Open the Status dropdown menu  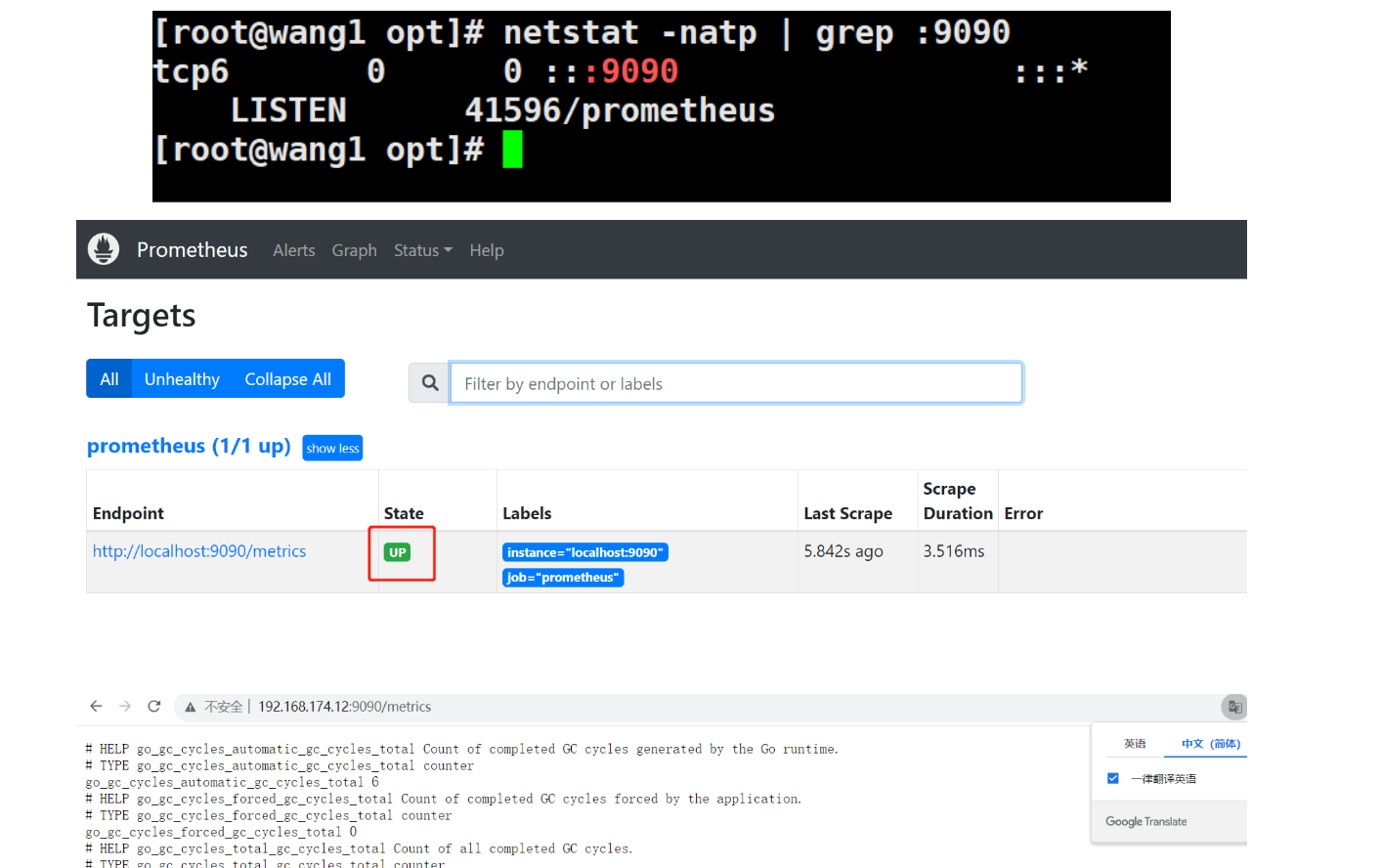coord(423,250)
